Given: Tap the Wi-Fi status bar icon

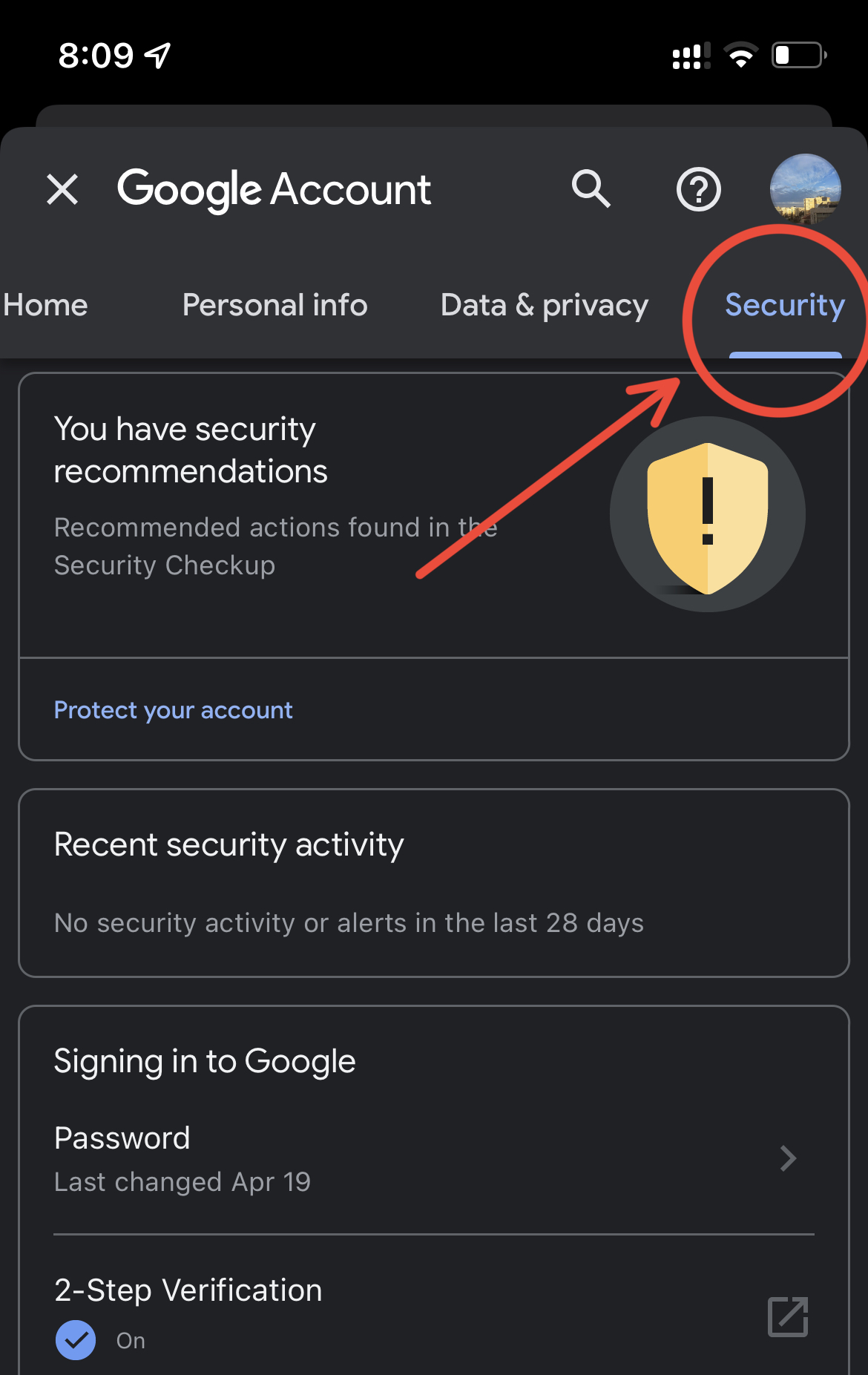Looking at the screenshot, I should point(740,55).
